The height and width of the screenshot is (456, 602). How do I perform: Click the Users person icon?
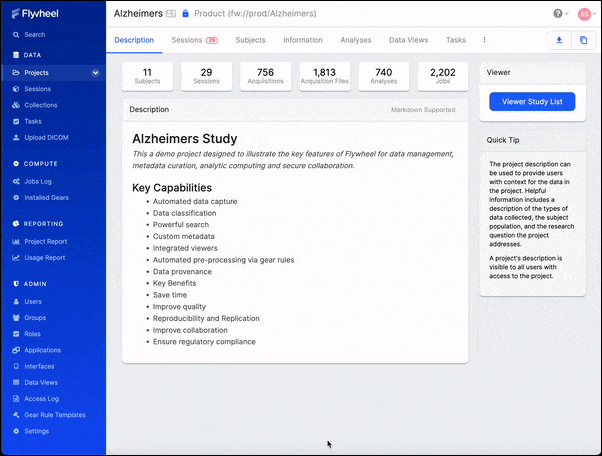pyautogui.click(x=16, y=302)
